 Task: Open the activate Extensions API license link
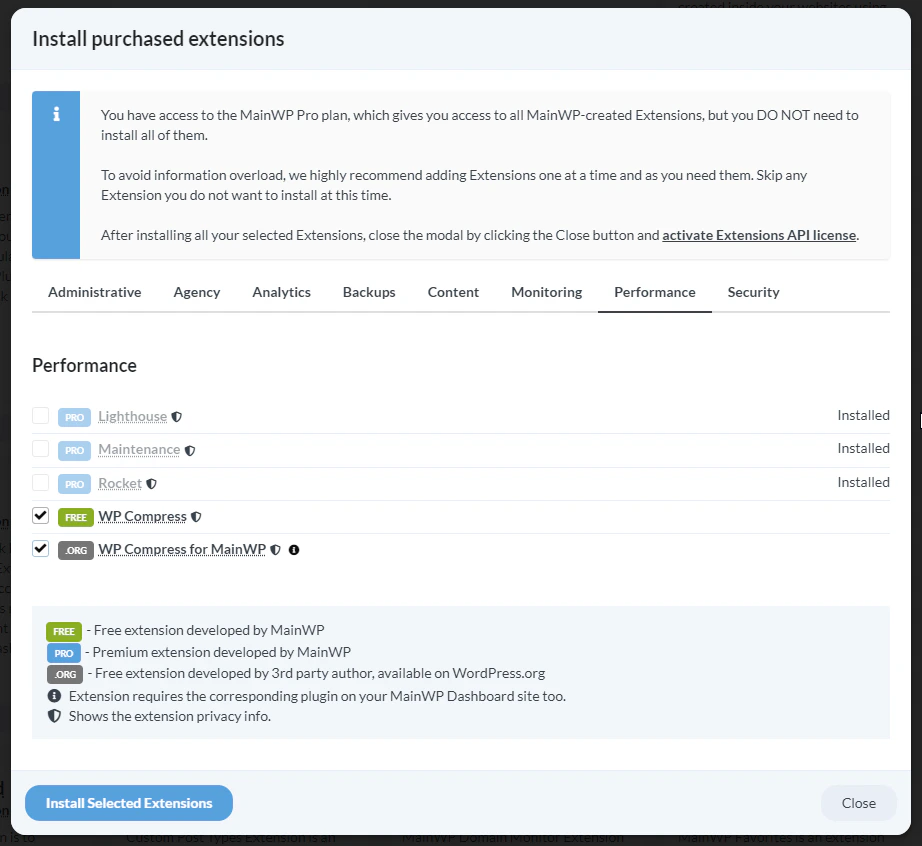point(759,235)
